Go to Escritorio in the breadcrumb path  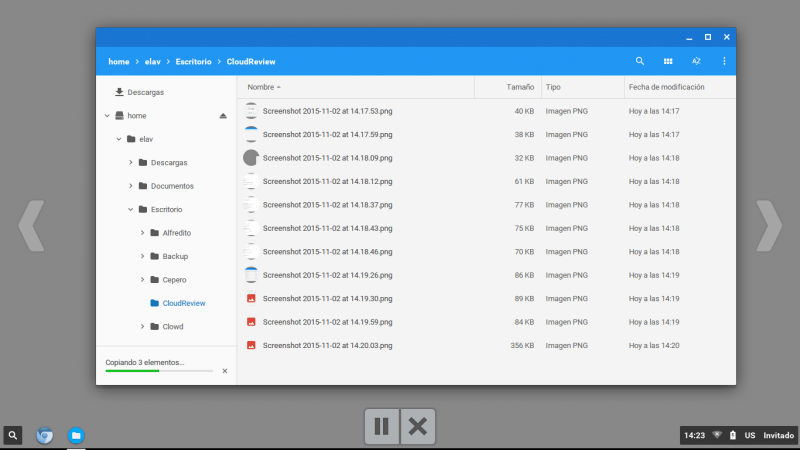coord(193,62)
